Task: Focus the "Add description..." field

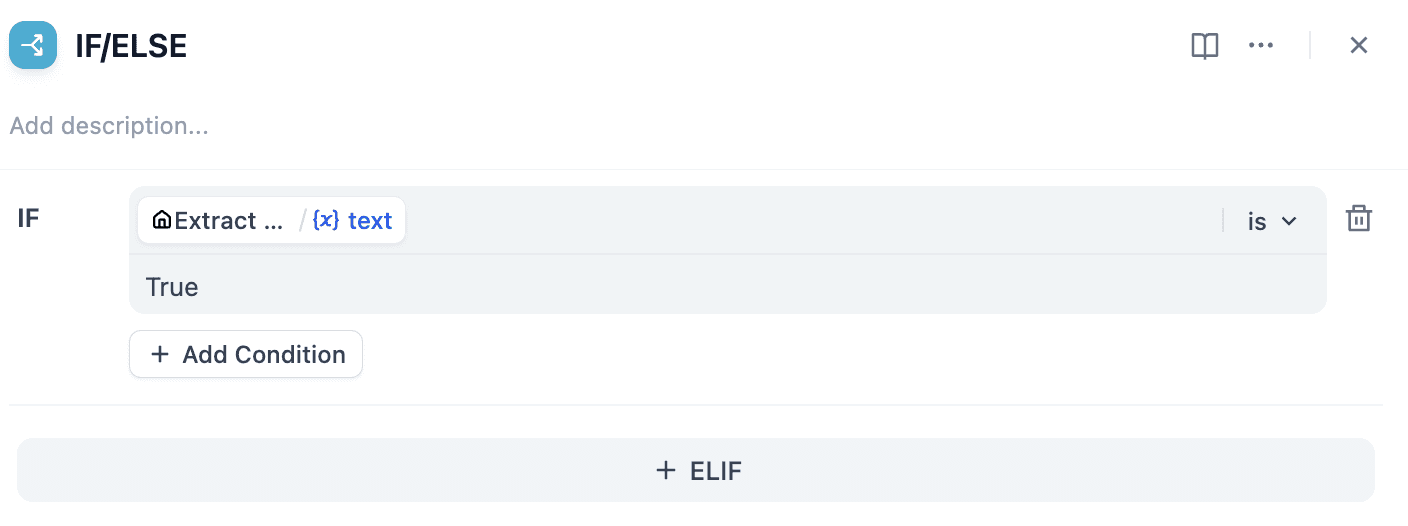Action: [x=110, y=127]
